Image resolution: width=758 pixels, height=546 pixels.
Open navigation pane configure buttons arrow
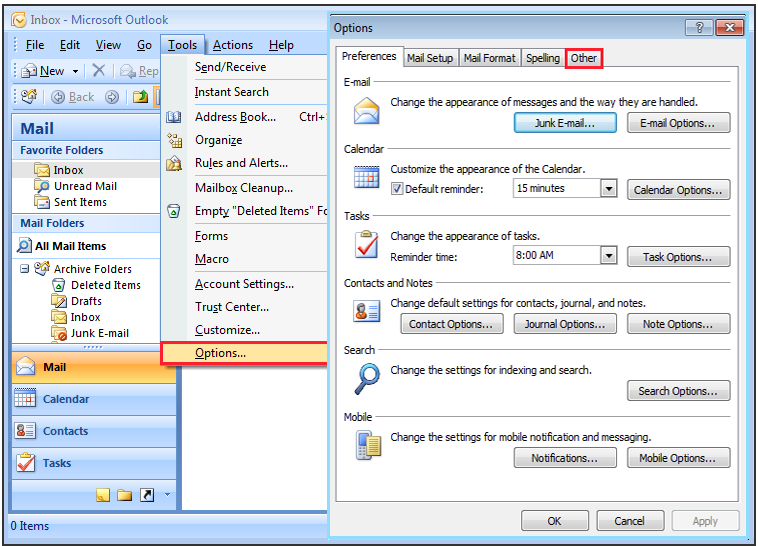coord(167,495)
